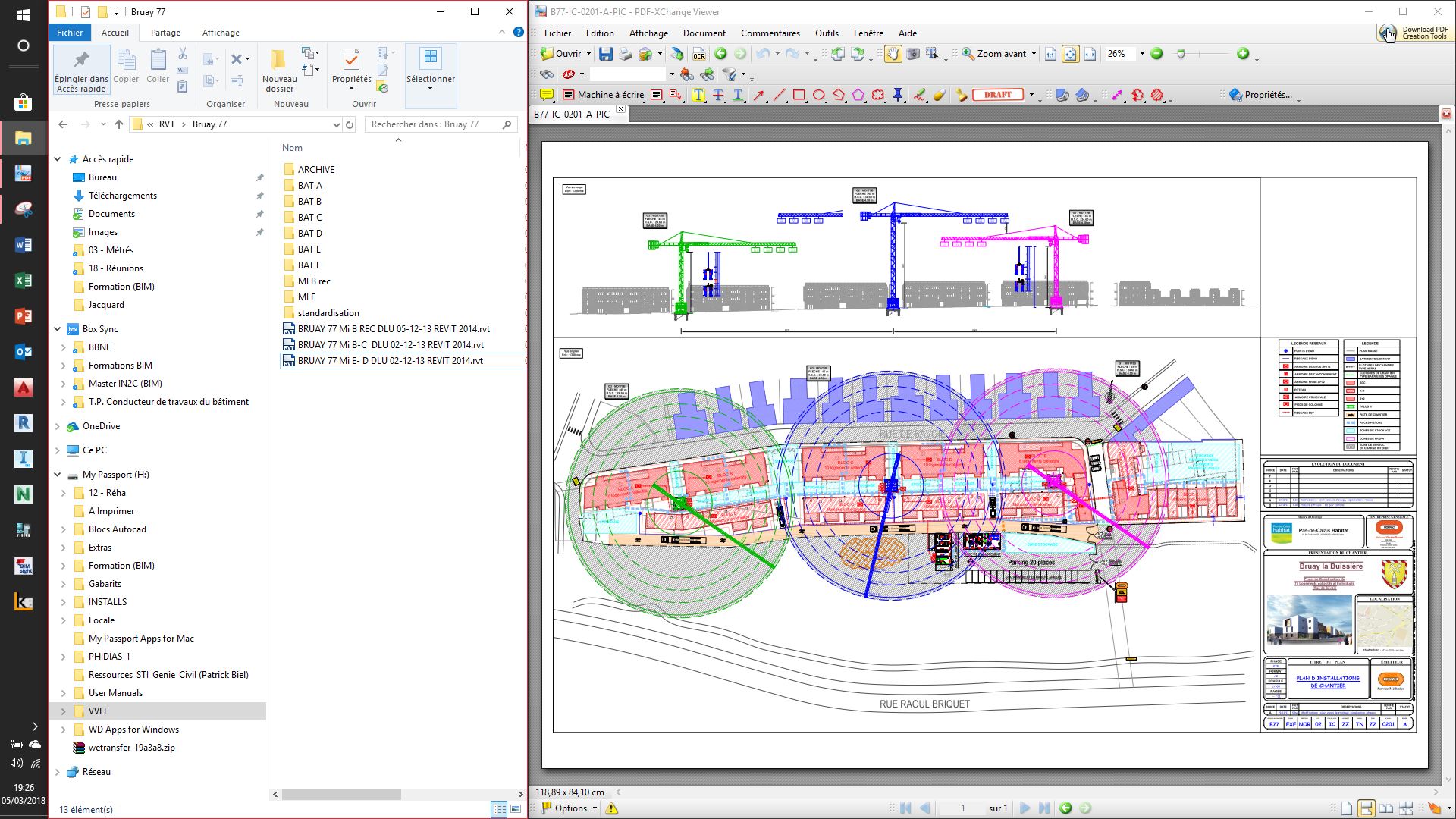Click the Save disk icon
Viewport: 1456px width, 819px height.
tap(605, 54)
